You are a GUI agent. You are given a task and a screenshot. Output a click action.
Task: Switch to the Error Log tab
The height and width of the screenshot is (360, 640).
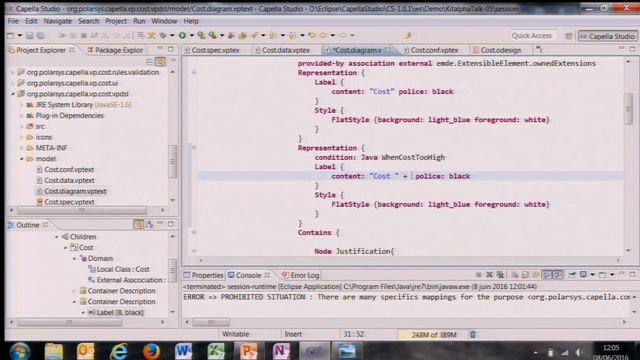(x=300, y=276)
